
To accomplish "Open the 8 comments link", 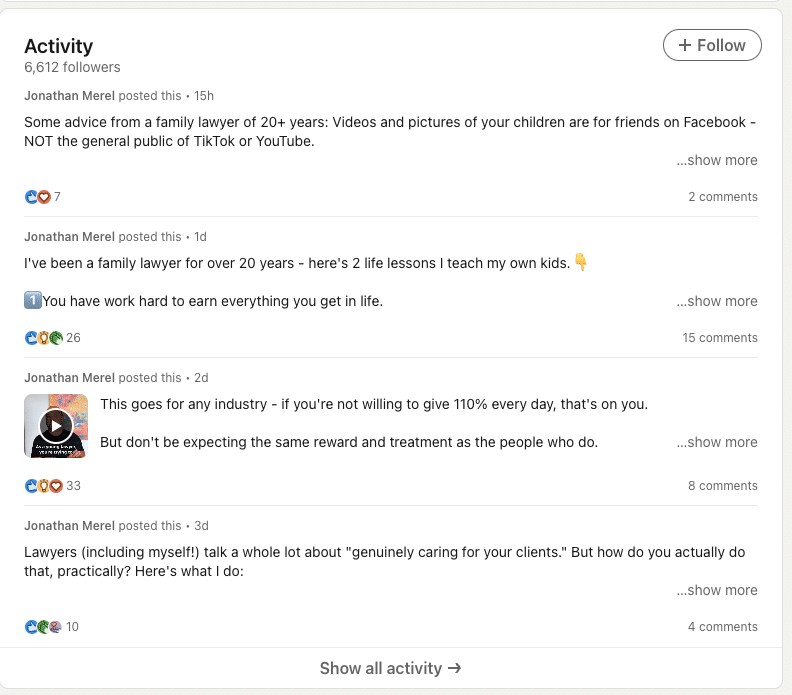I will point(723,485).
